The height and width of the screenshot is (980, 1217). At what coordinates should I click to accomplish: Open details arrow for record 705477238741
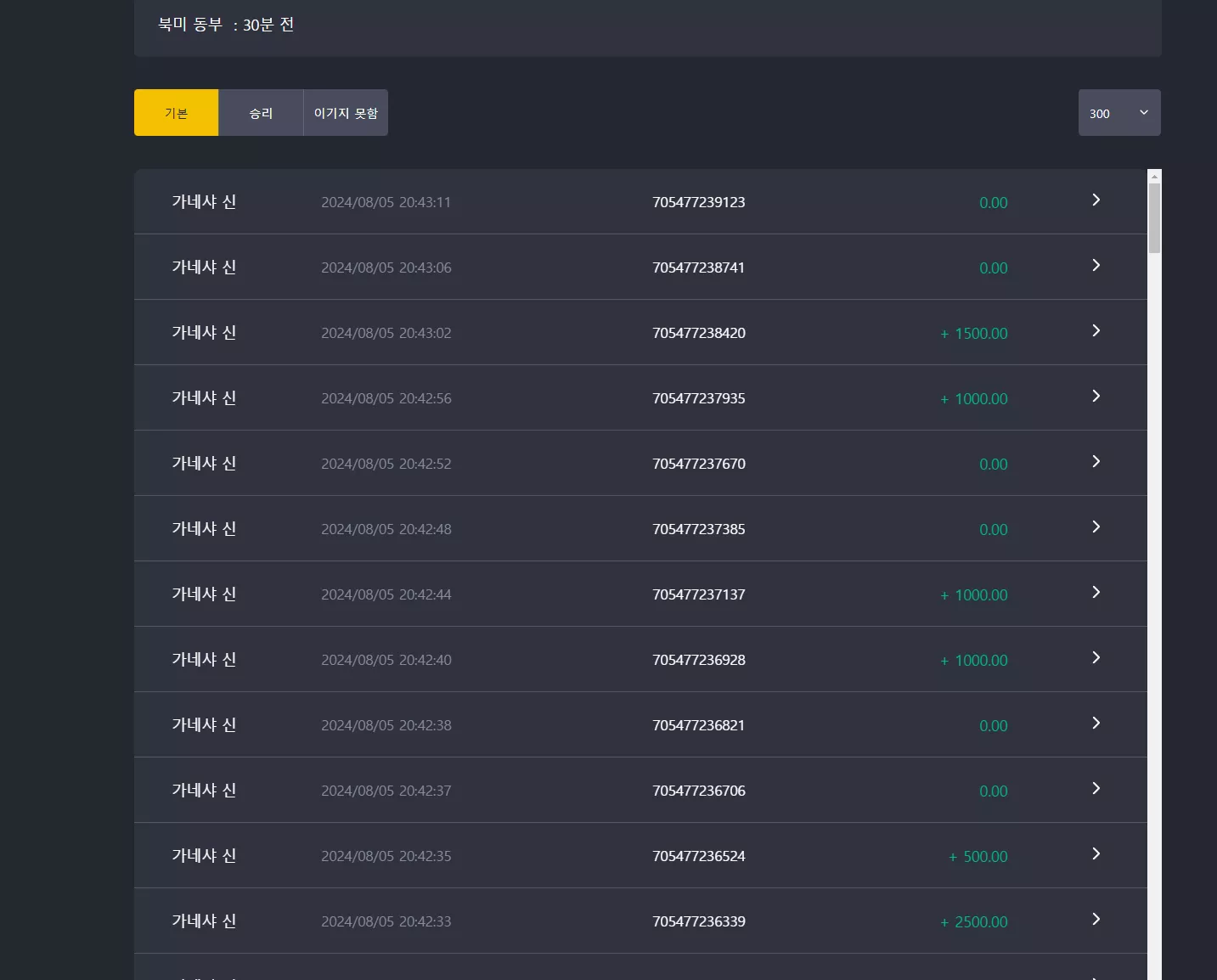tap(1096, 266)
